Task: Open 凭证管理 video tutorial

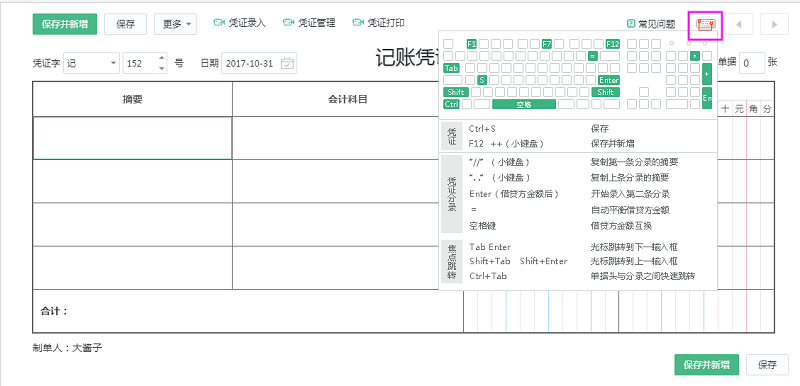Action: (309, 23)
